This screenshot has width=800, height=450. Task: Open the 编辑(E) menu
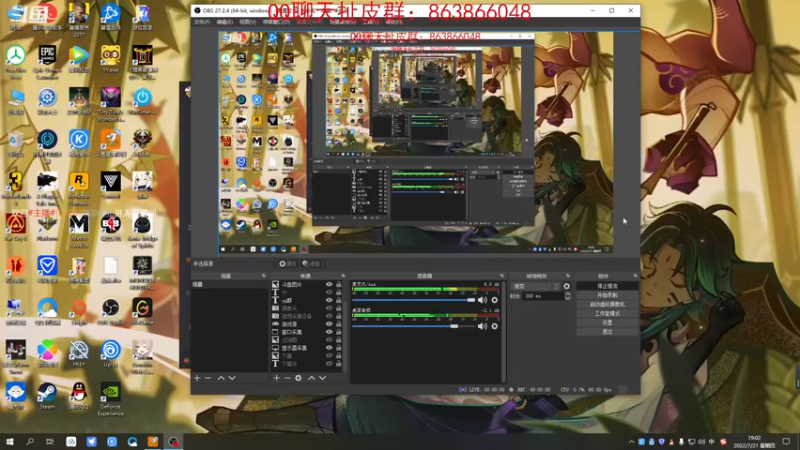tap(224, 22)
